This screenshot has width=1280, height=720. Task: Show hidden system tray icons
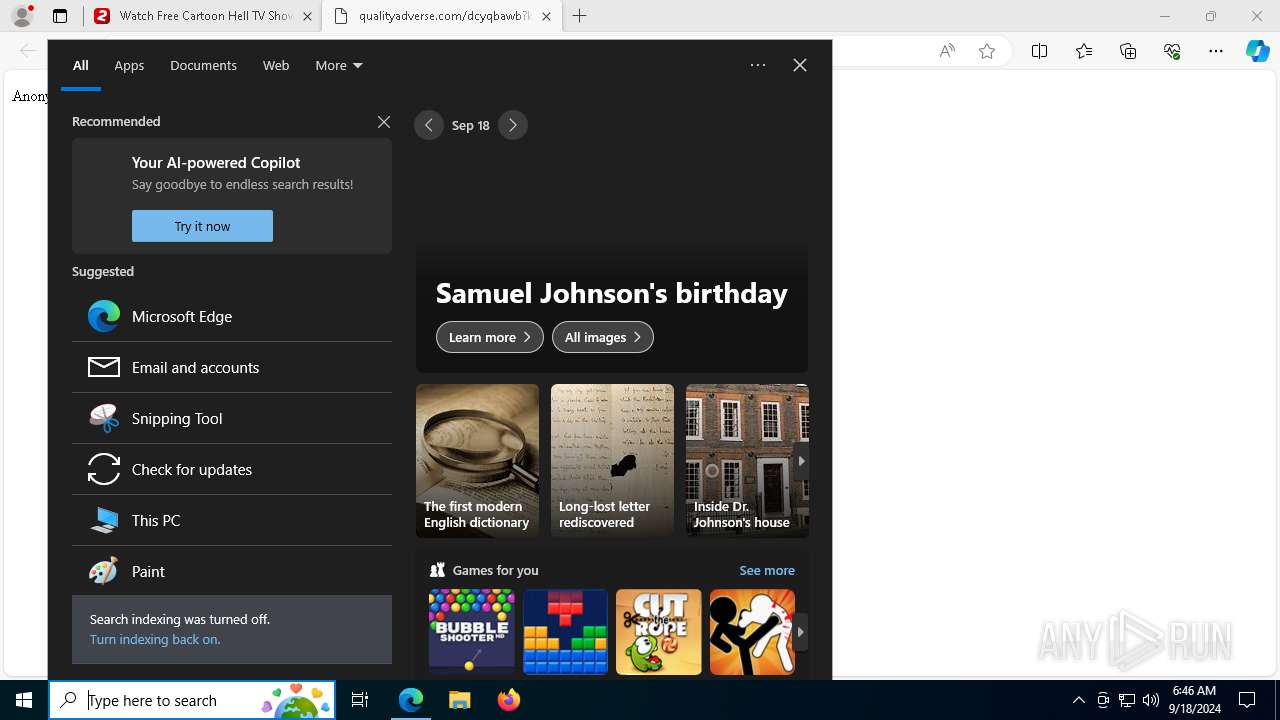click(1078, 700)
